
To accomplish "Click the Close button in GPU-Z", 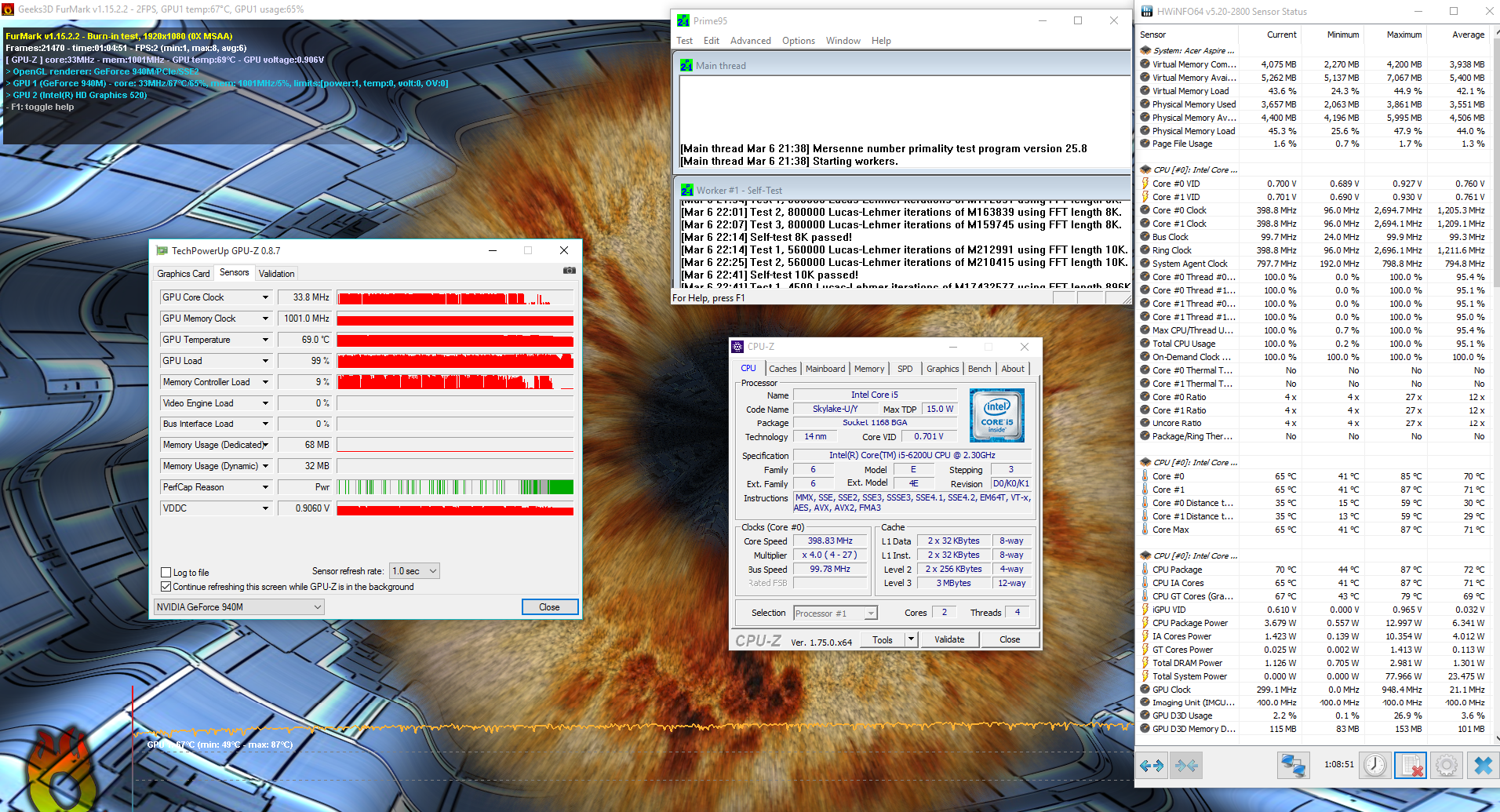I will (x=550, y=607).
